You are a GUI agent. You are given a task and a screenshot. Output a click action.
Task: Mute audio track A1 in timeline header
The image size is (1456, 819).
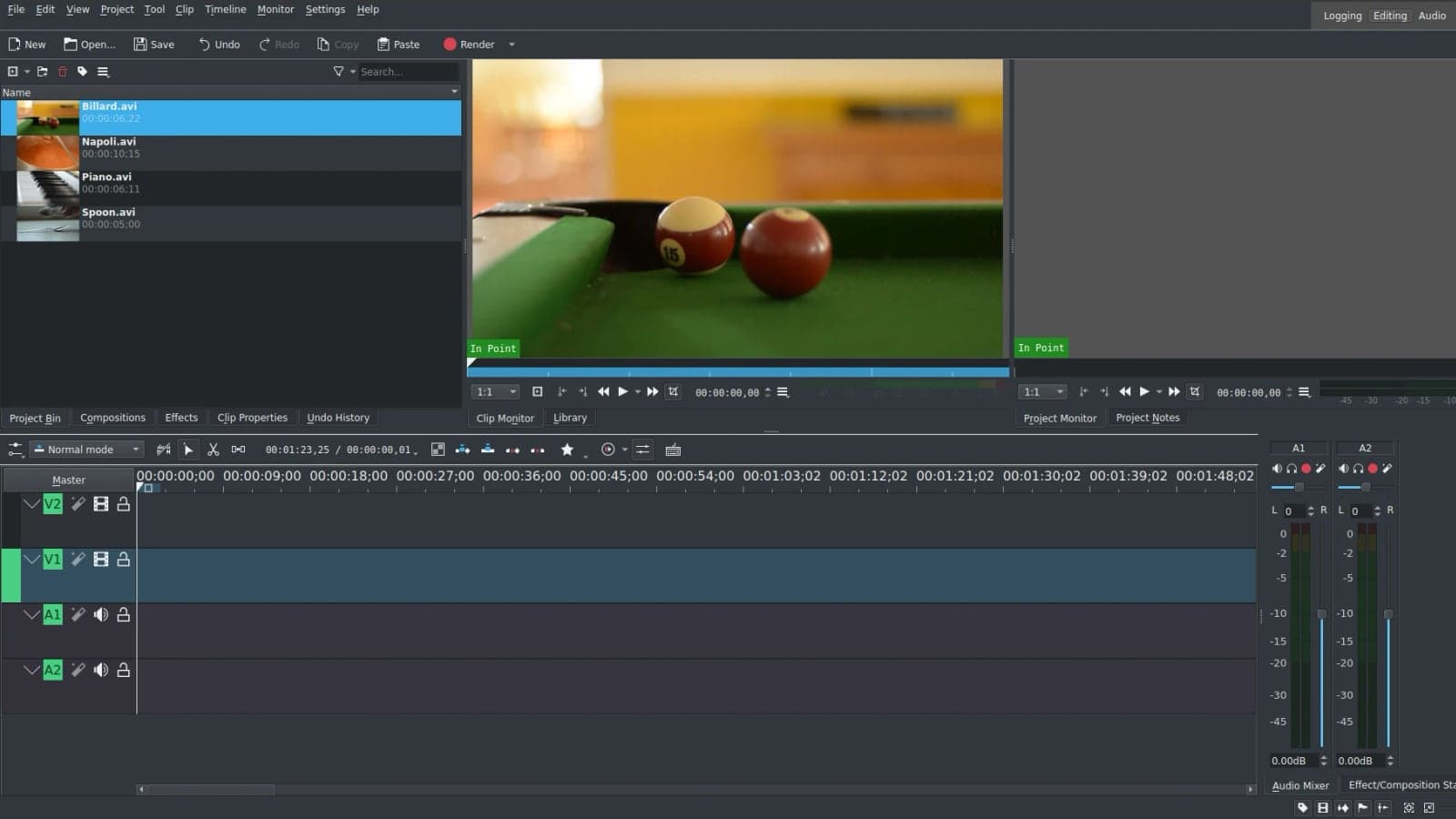[x=101, y=615]
